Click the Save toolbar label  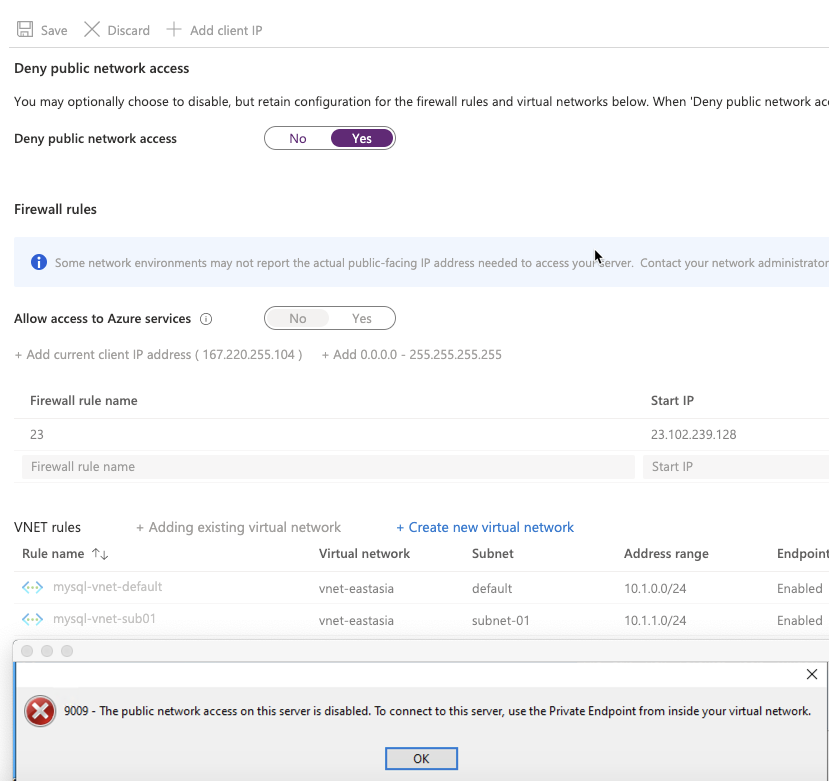[x=54, y=31]
